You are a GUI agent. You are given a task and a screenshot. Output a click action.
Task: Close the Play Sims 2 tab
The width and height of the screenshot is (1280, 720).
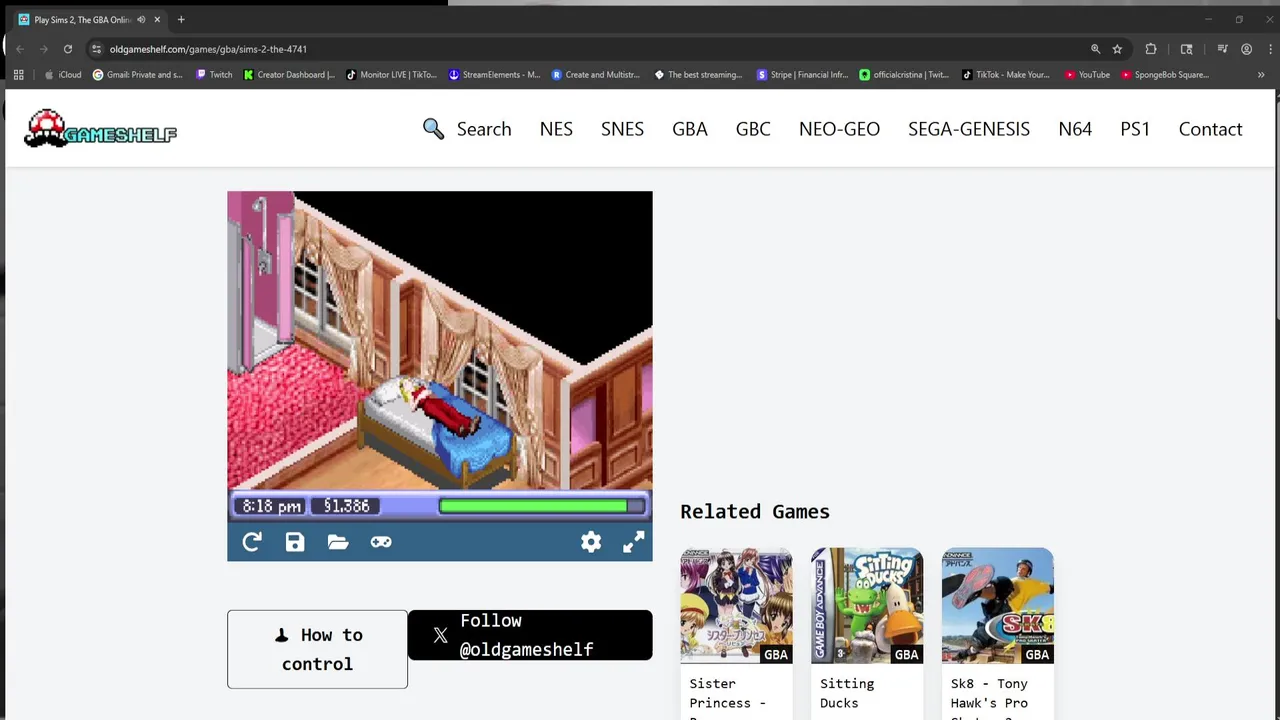[157, 20]
